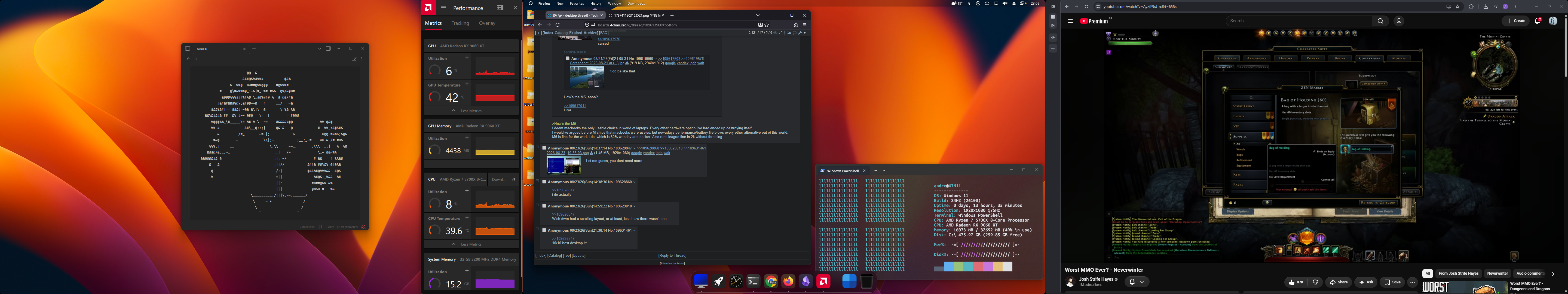Tick the checkbox for post No.109628847
The width and height of the screenshot is (1568, 294).
click(544, 148)
